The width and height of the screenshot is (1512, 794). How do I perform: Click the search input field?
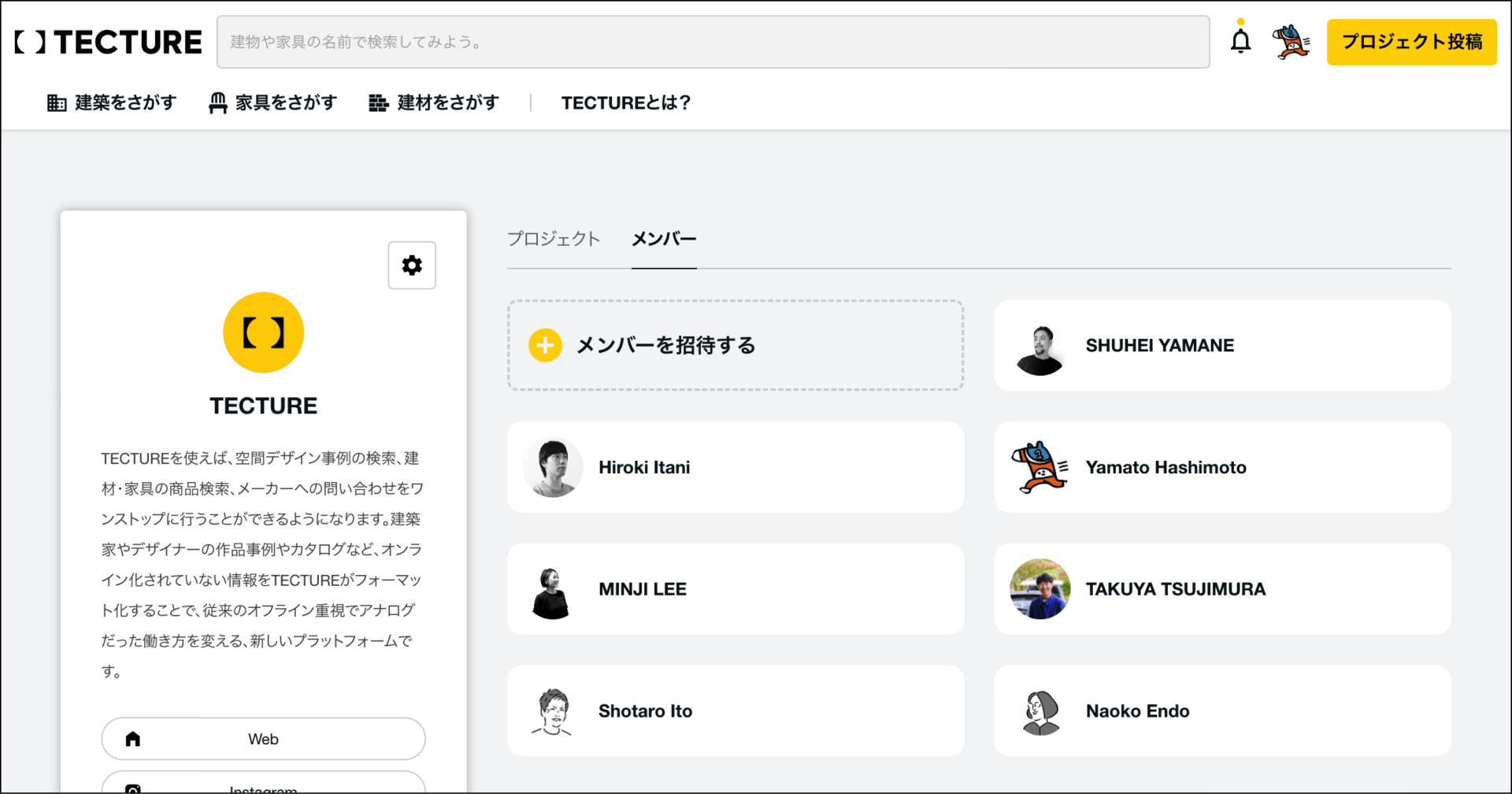[713, 42]
